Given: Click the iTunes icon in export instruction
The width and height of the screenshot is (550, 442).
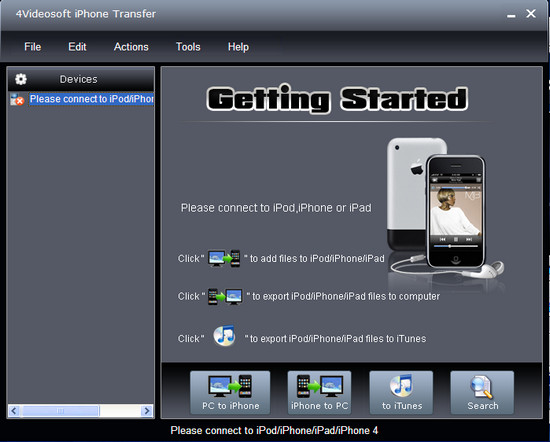Looking at the screenshot, I should pyautogui.click(x=224, y=336).
